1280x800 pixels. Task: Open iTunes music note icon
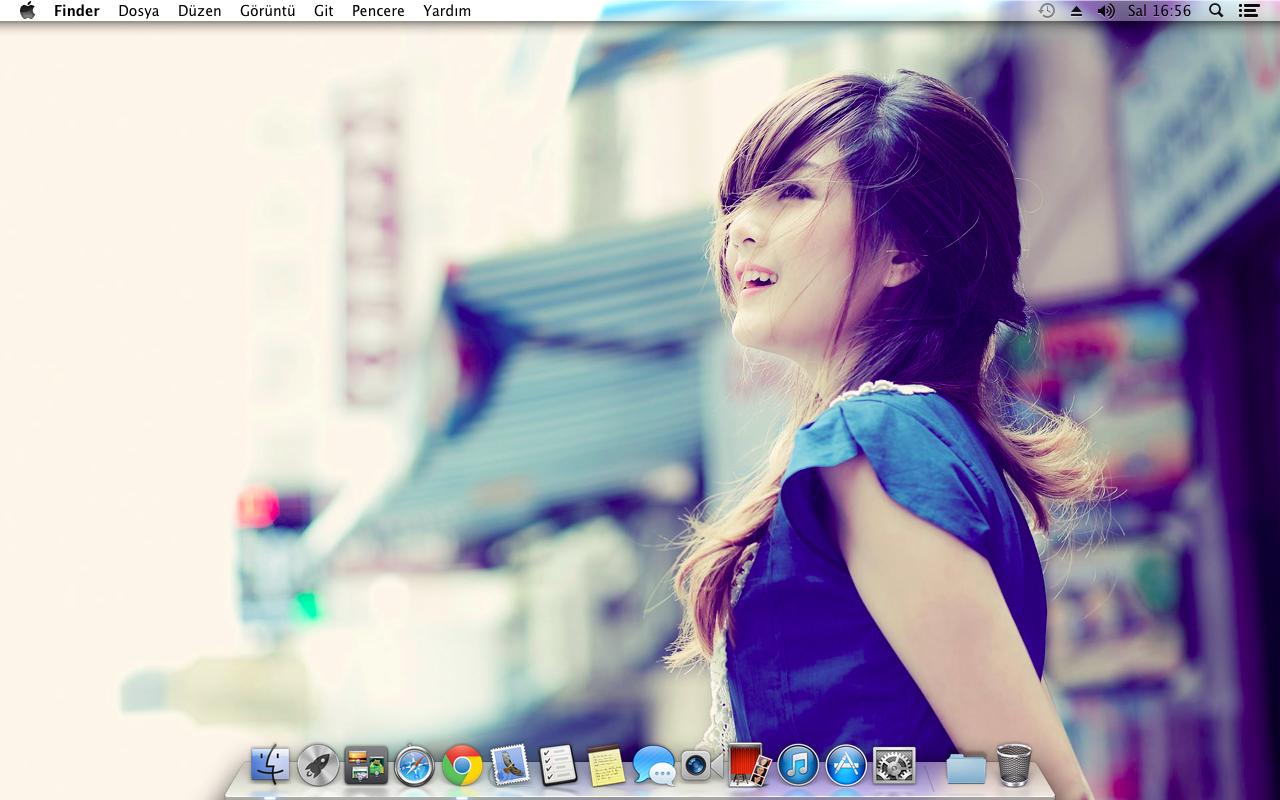coord(798,767)
